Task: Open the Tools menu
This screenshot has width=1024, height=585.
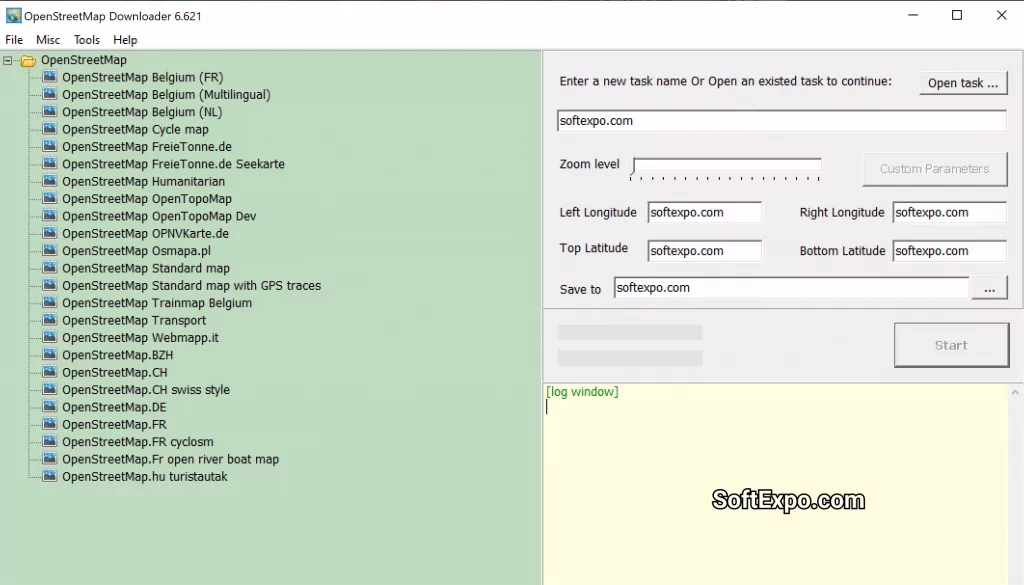Action: [85, 40]
